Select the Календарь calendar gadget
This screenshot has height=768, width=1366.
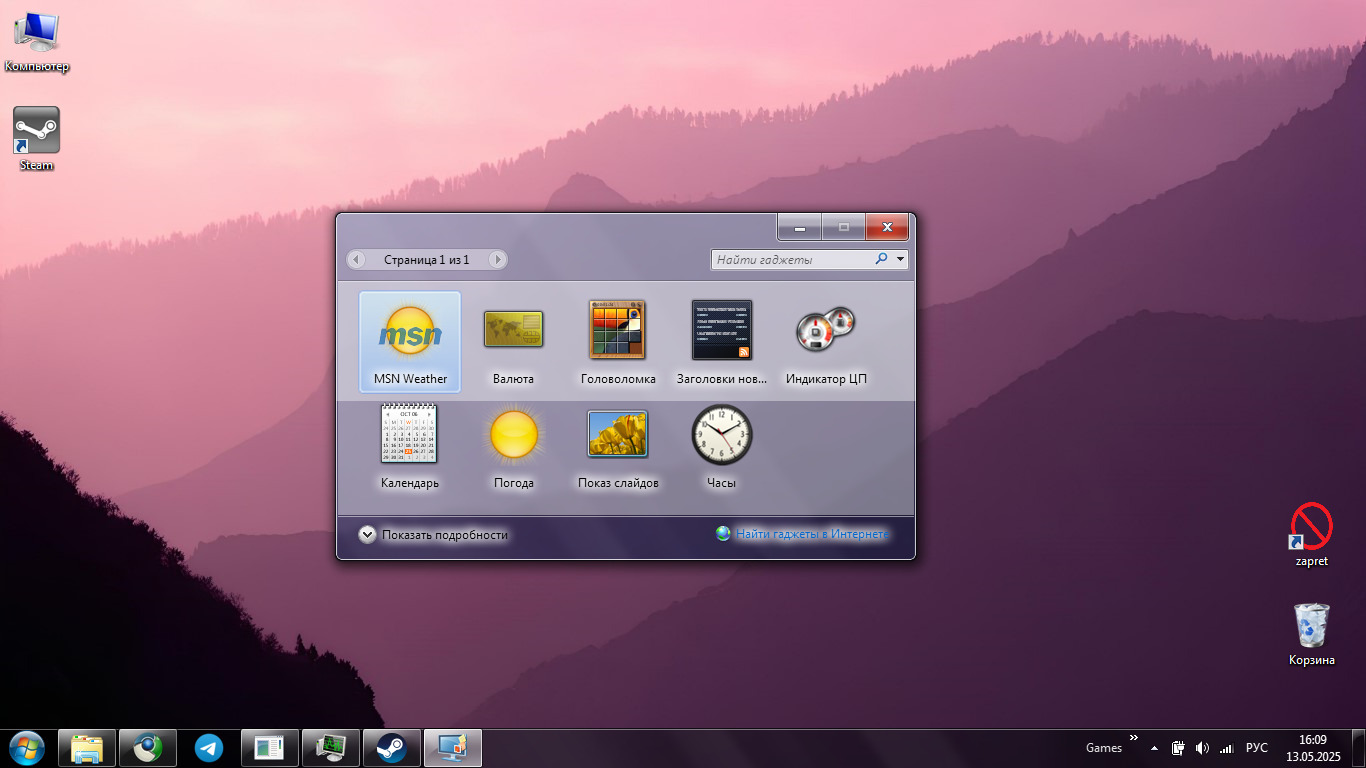[409, 445]
